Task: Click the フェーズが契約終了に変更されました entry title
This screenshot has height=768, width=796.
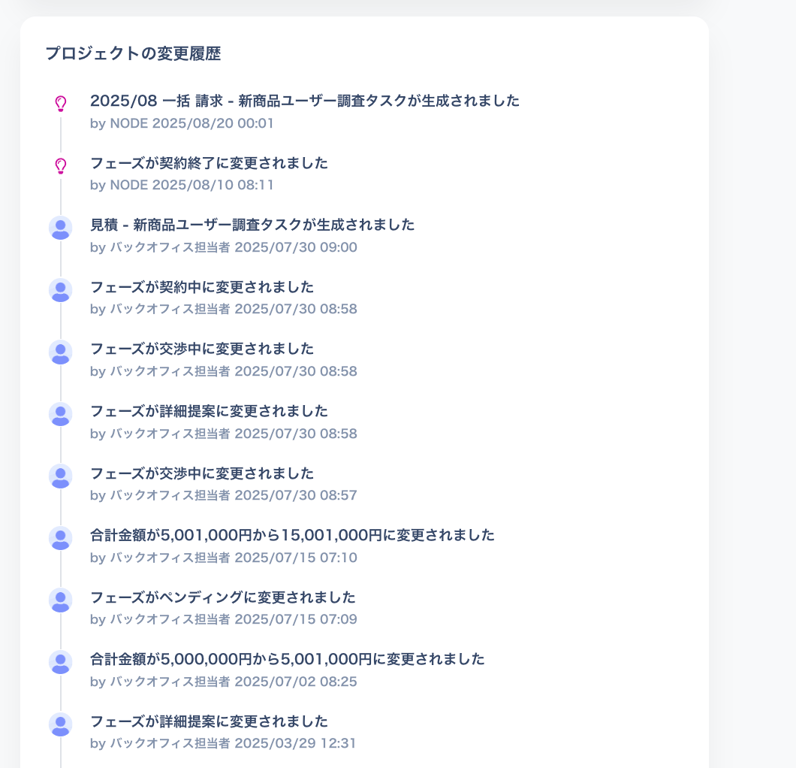Action: click(x=208, y=163)
